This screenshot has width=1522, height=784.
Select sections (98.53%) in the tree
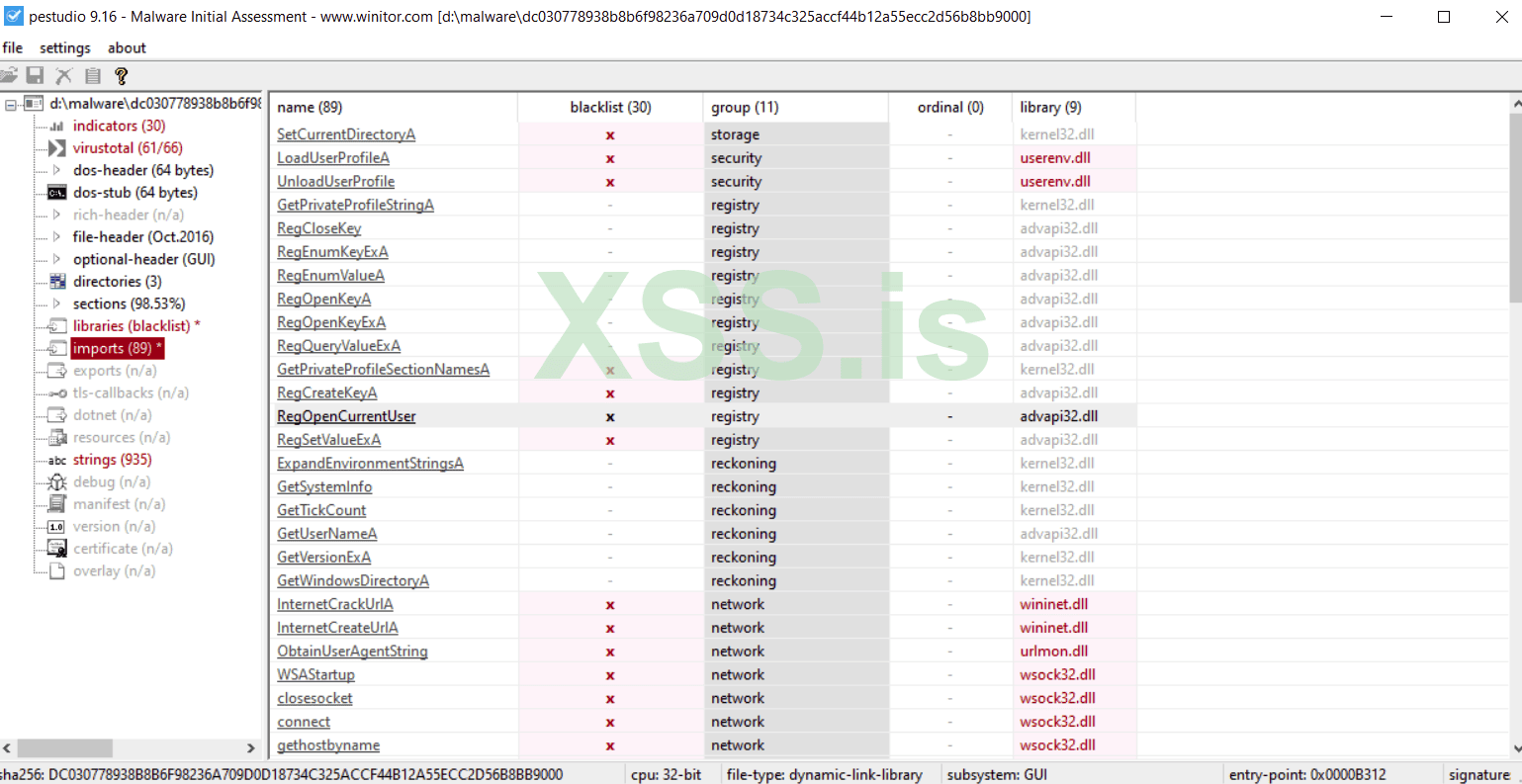tap(129, 304)
